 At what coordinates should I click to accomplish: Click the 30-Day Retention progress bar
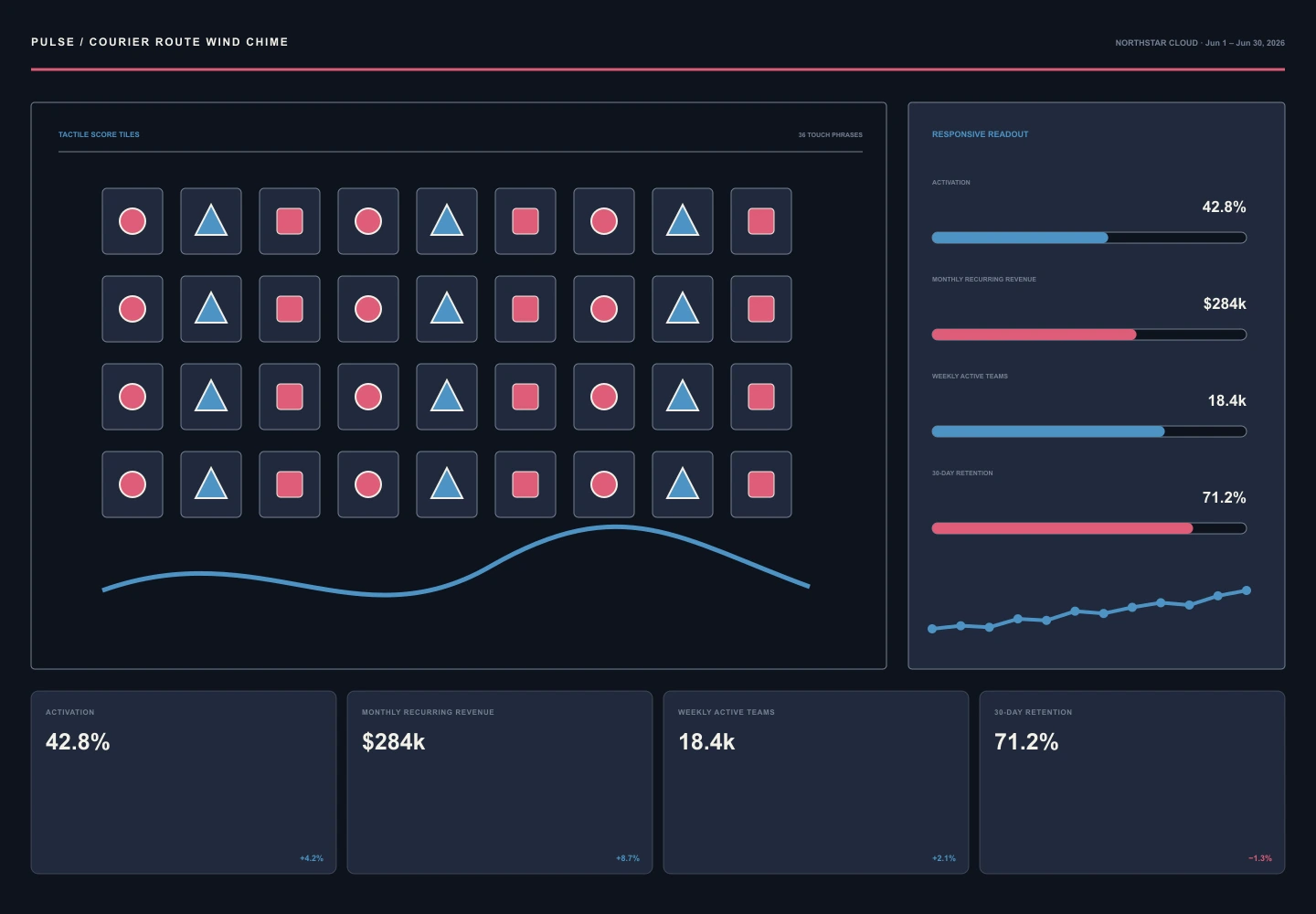click(x=1089, y=528)
